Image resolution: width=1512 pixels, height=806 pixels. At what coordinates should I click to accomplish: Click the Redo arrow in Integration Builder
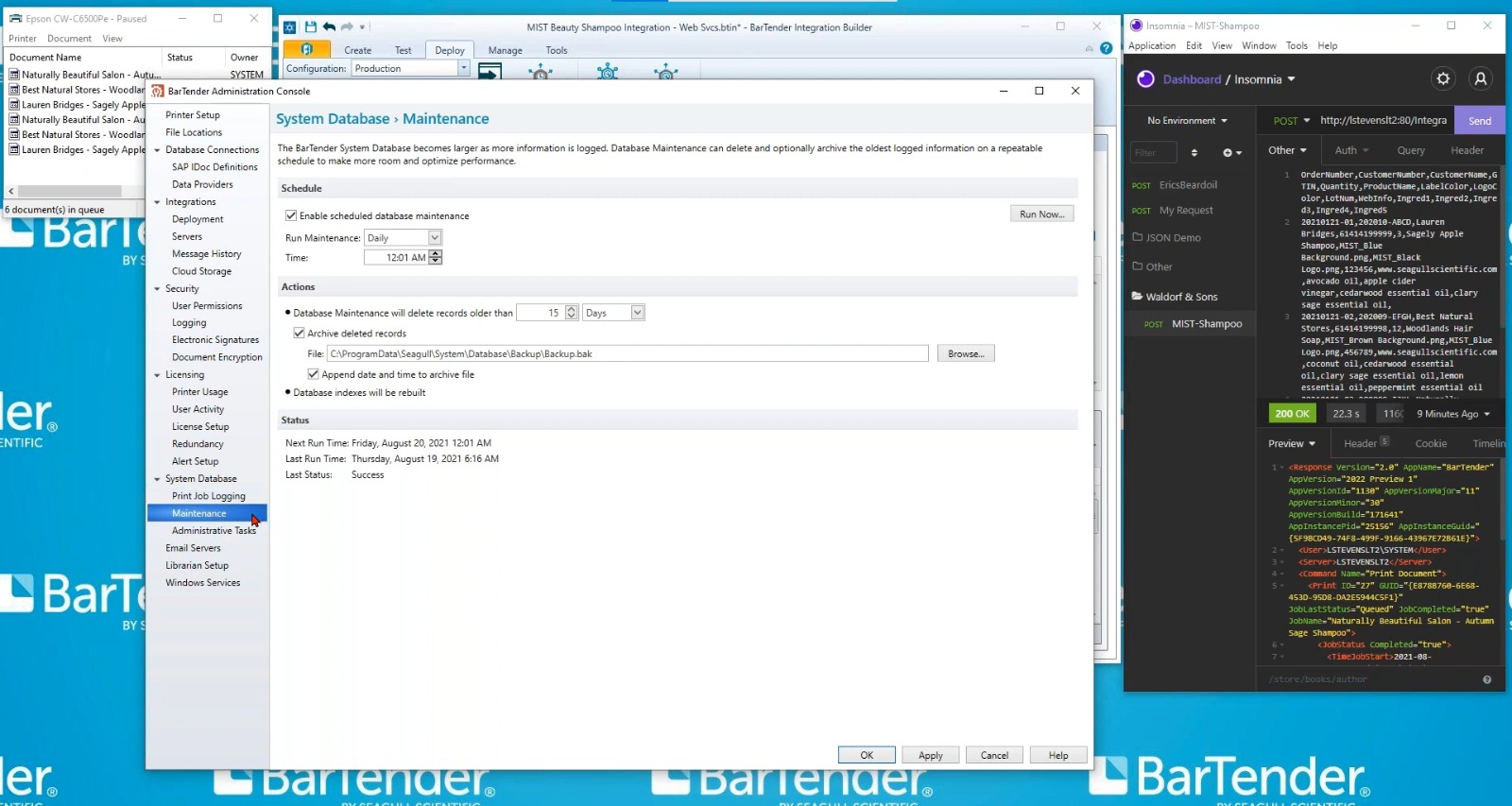347,27
